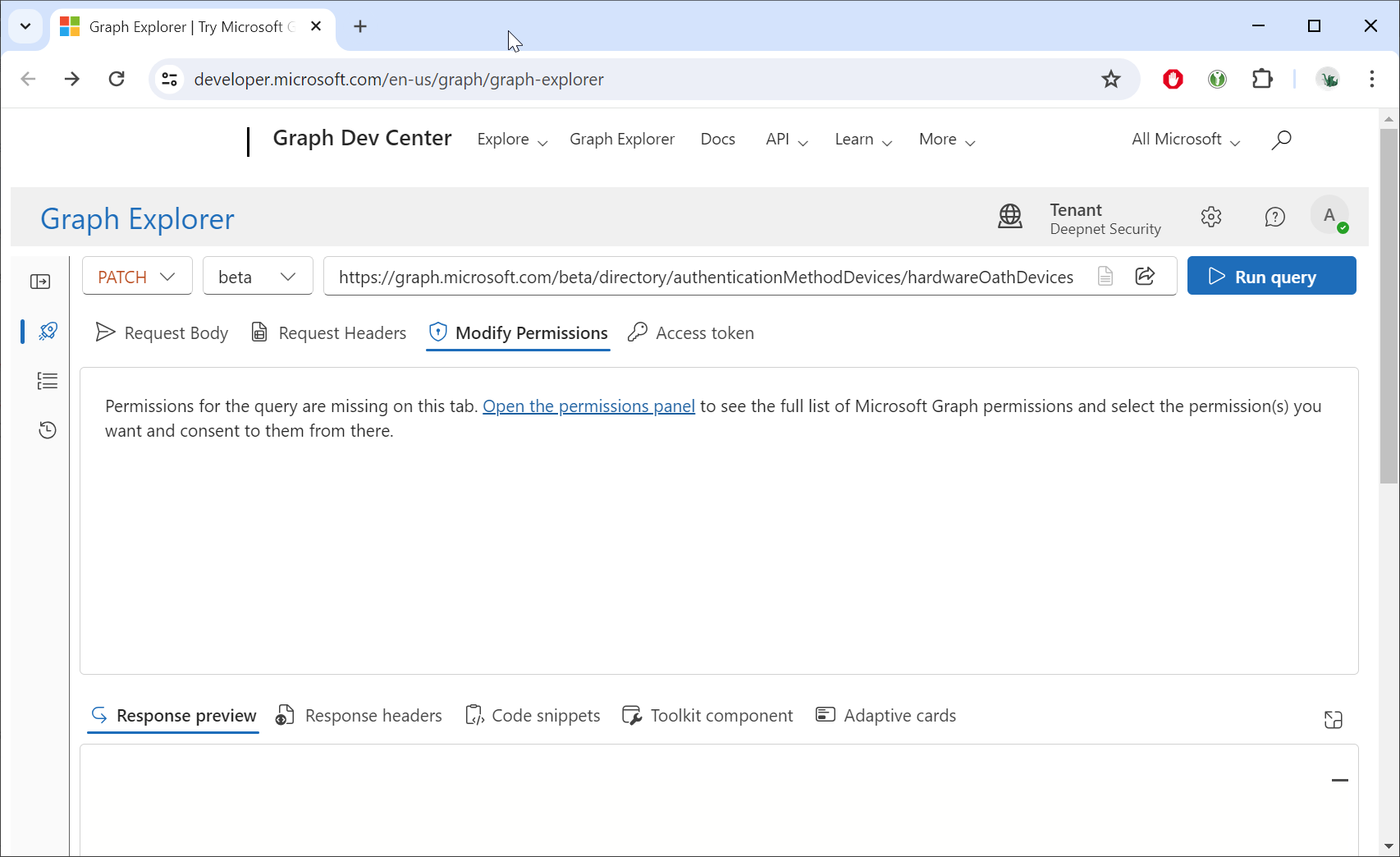Click the share query icon
Viewport: 1400px width, 857px height.
pos(1145,276)
